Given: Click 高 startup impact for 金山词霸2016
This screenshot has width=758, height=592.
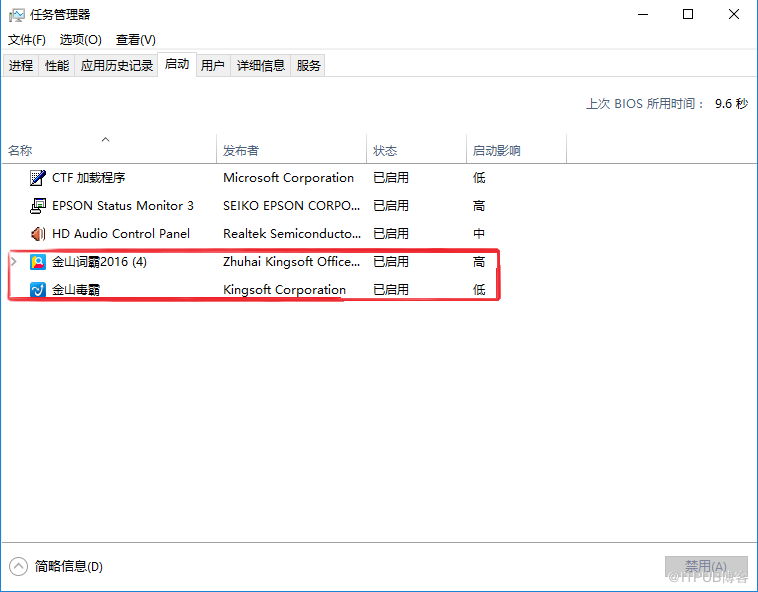Looking at the screenshot, I should point(479,262).
